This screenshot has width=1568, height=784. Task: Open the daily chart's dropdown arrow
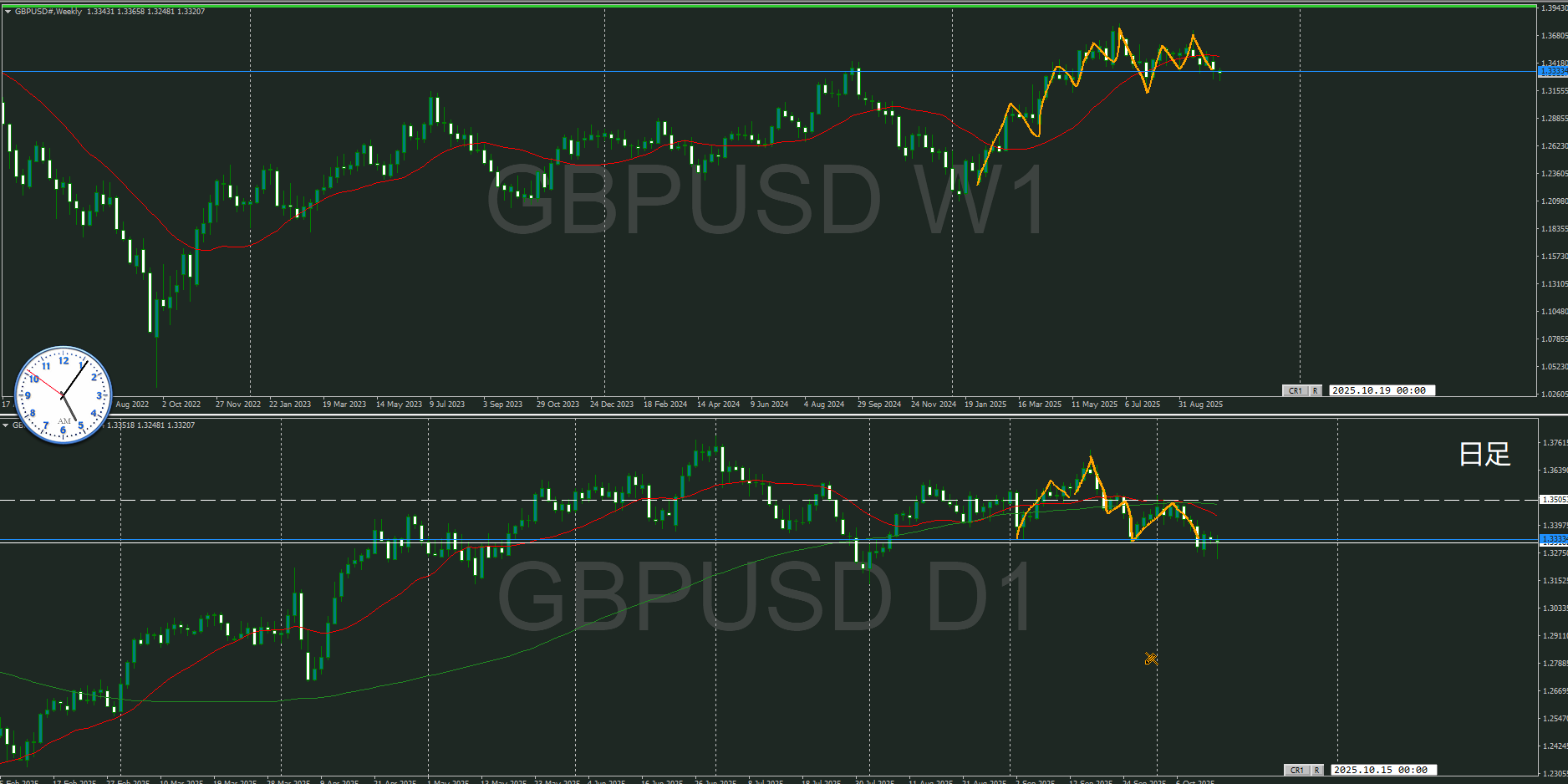click(6, 425)
